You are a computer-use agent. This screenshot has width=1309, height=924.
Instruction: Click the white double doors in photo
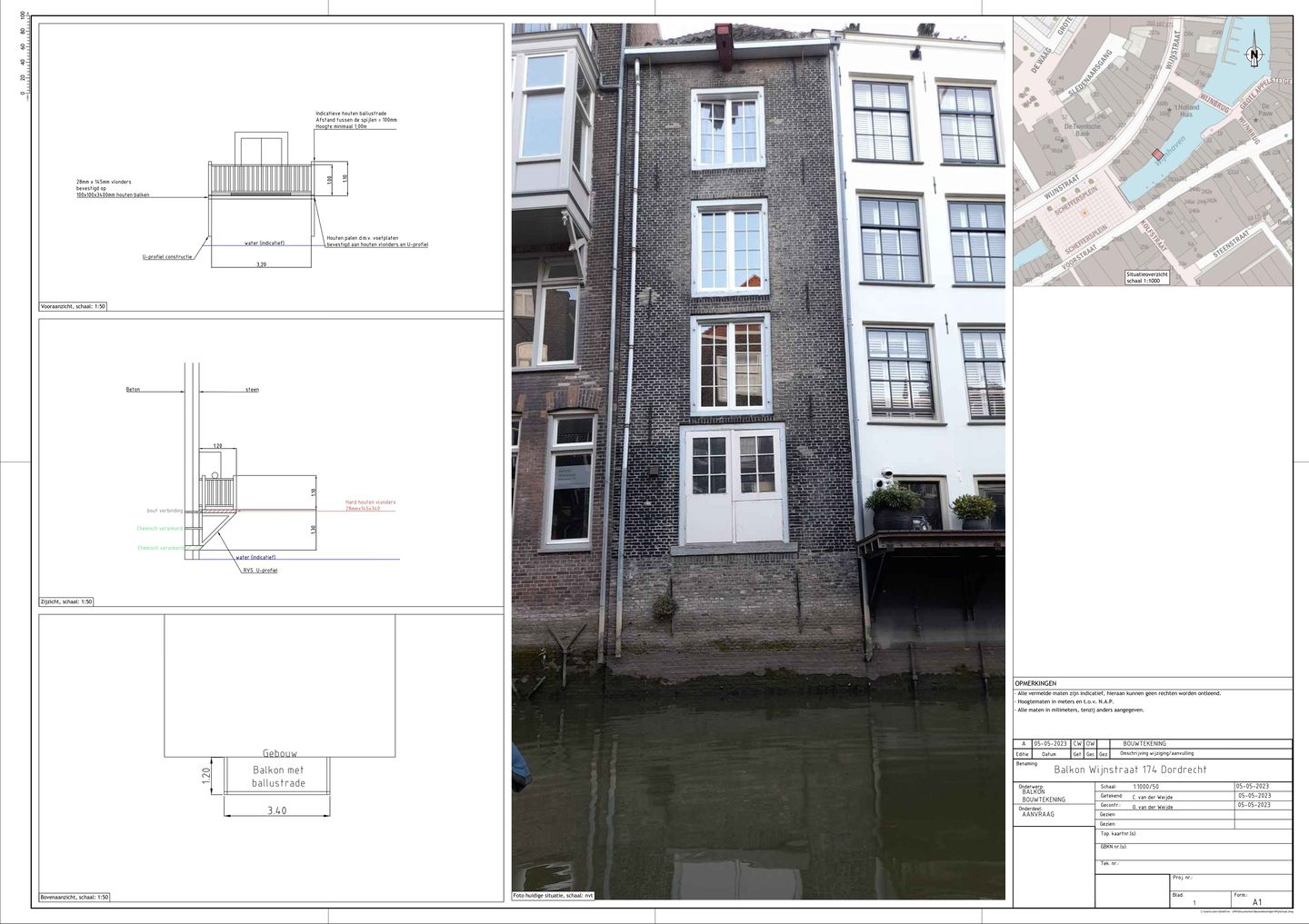pos(733,484)
